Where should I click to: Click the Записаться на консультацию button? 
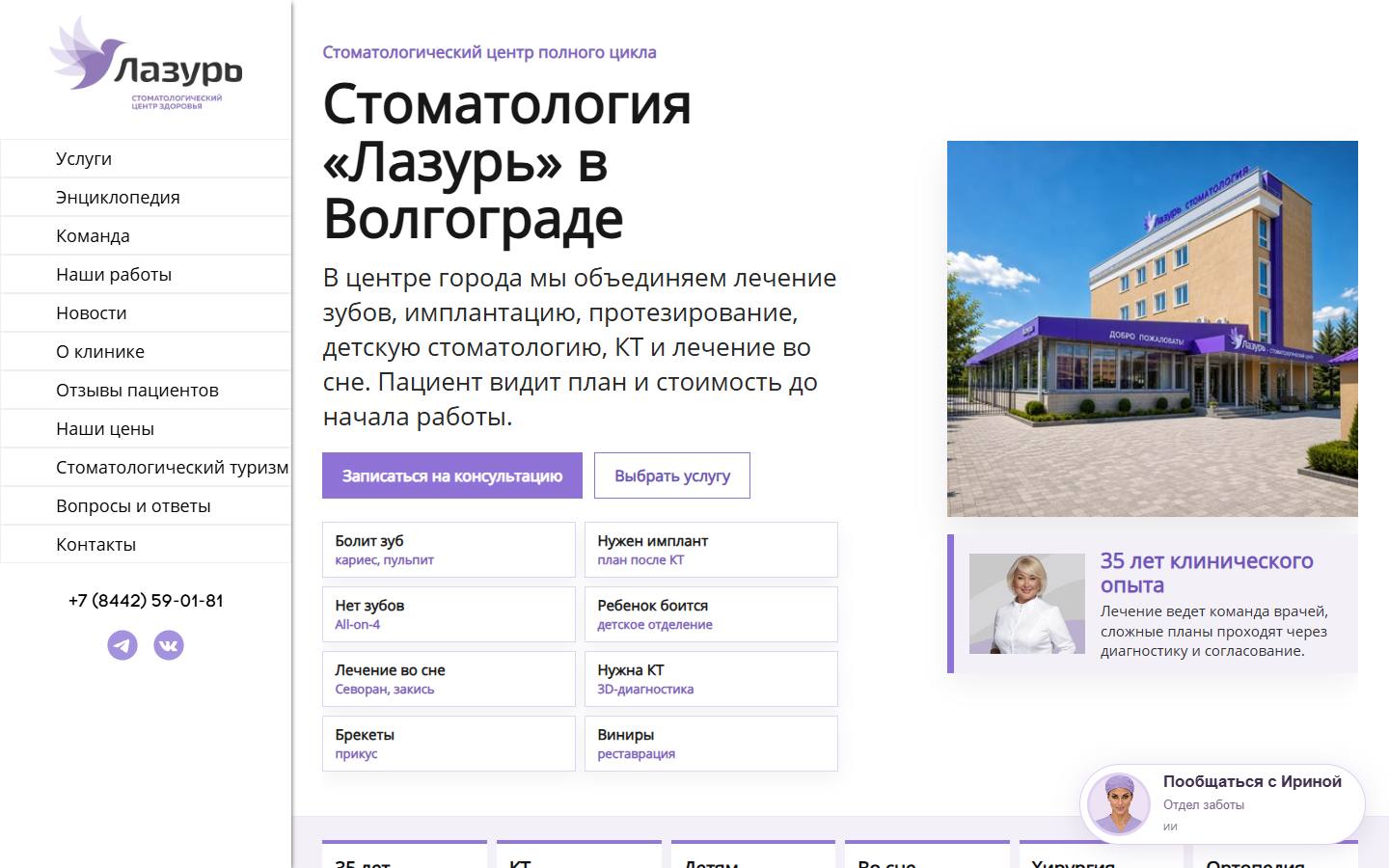point(452,475)
